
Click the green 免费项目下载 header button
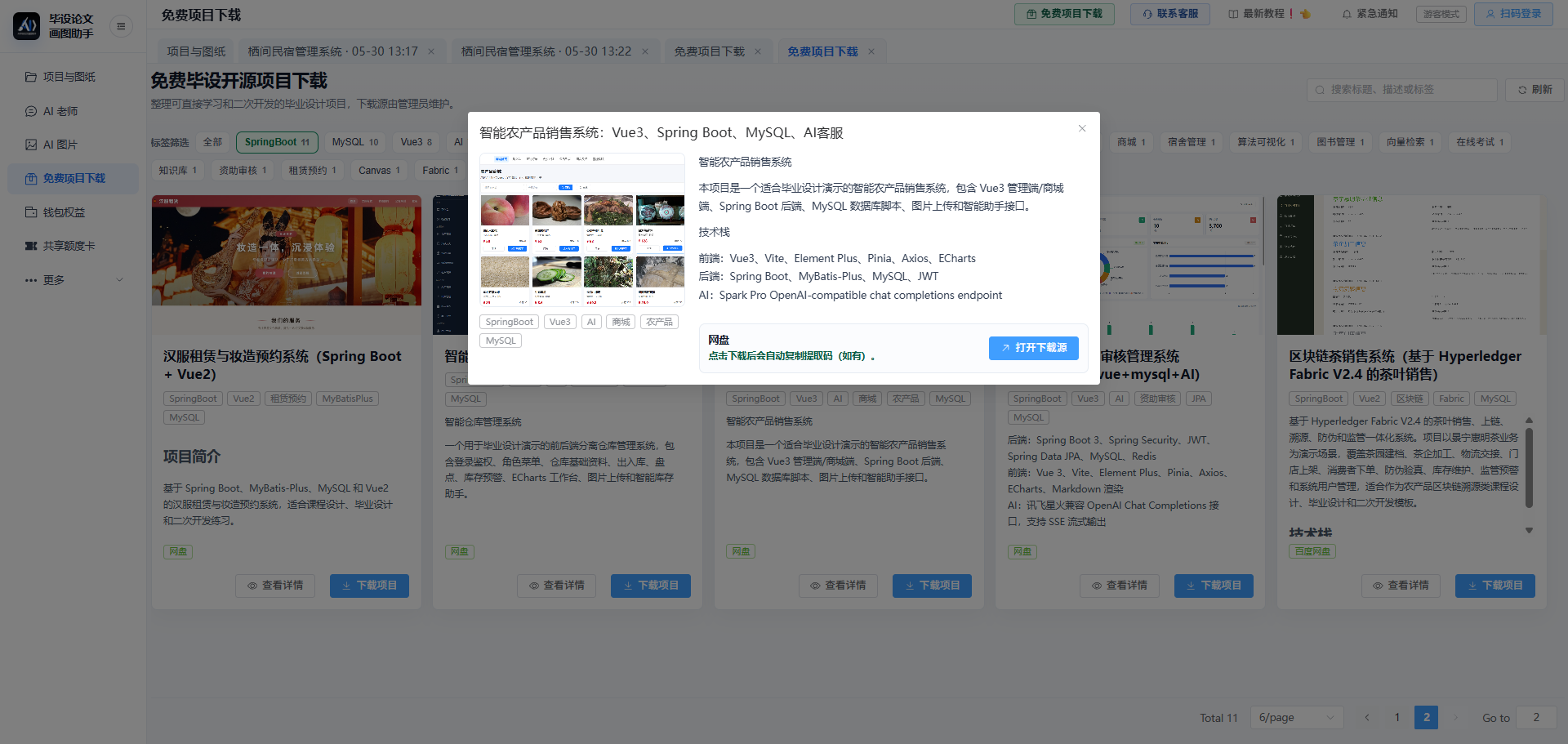[1064, 14]
